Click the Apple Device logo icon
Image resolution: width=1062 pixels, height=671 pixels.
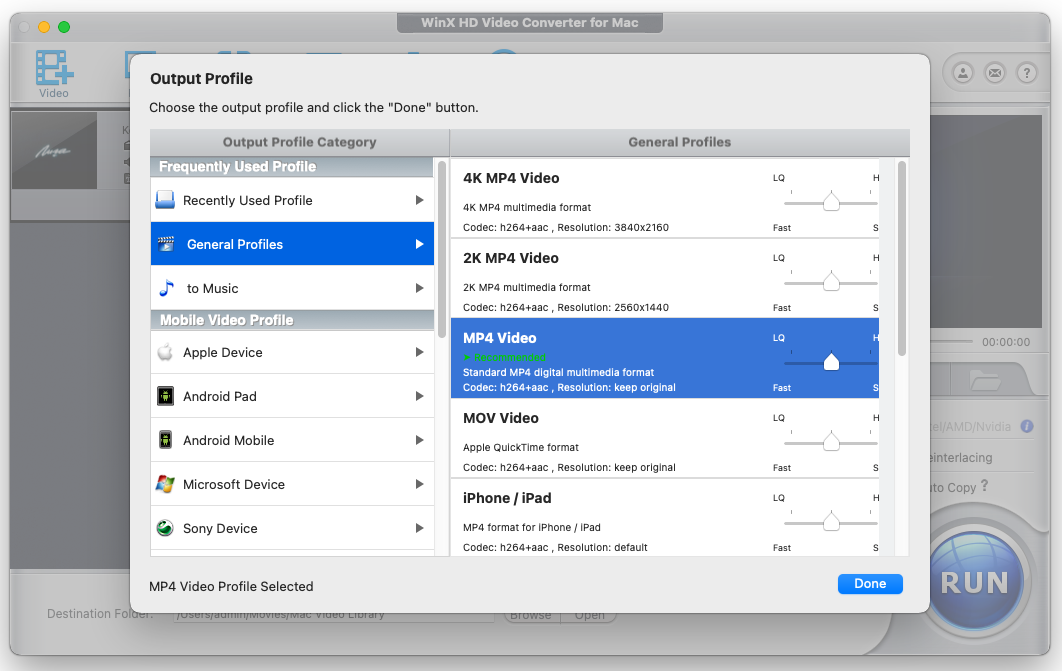point(165,352)
